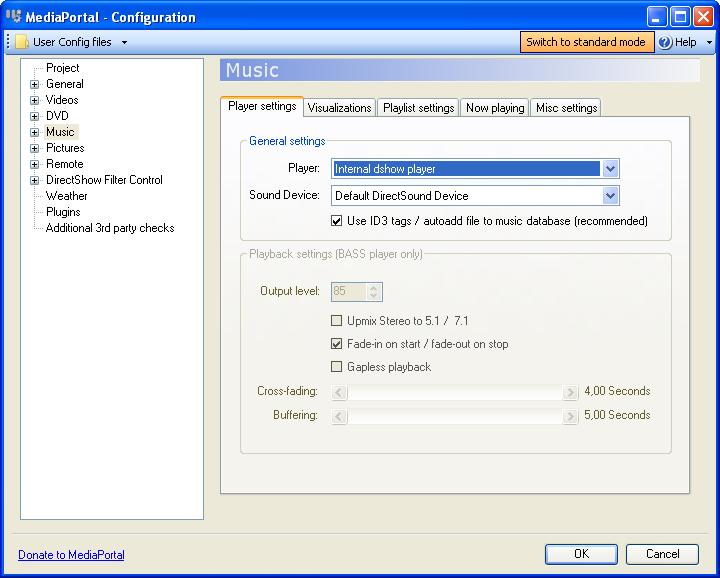Click the Cancel button
720x578 pixels.
click(x=662, y=554)
